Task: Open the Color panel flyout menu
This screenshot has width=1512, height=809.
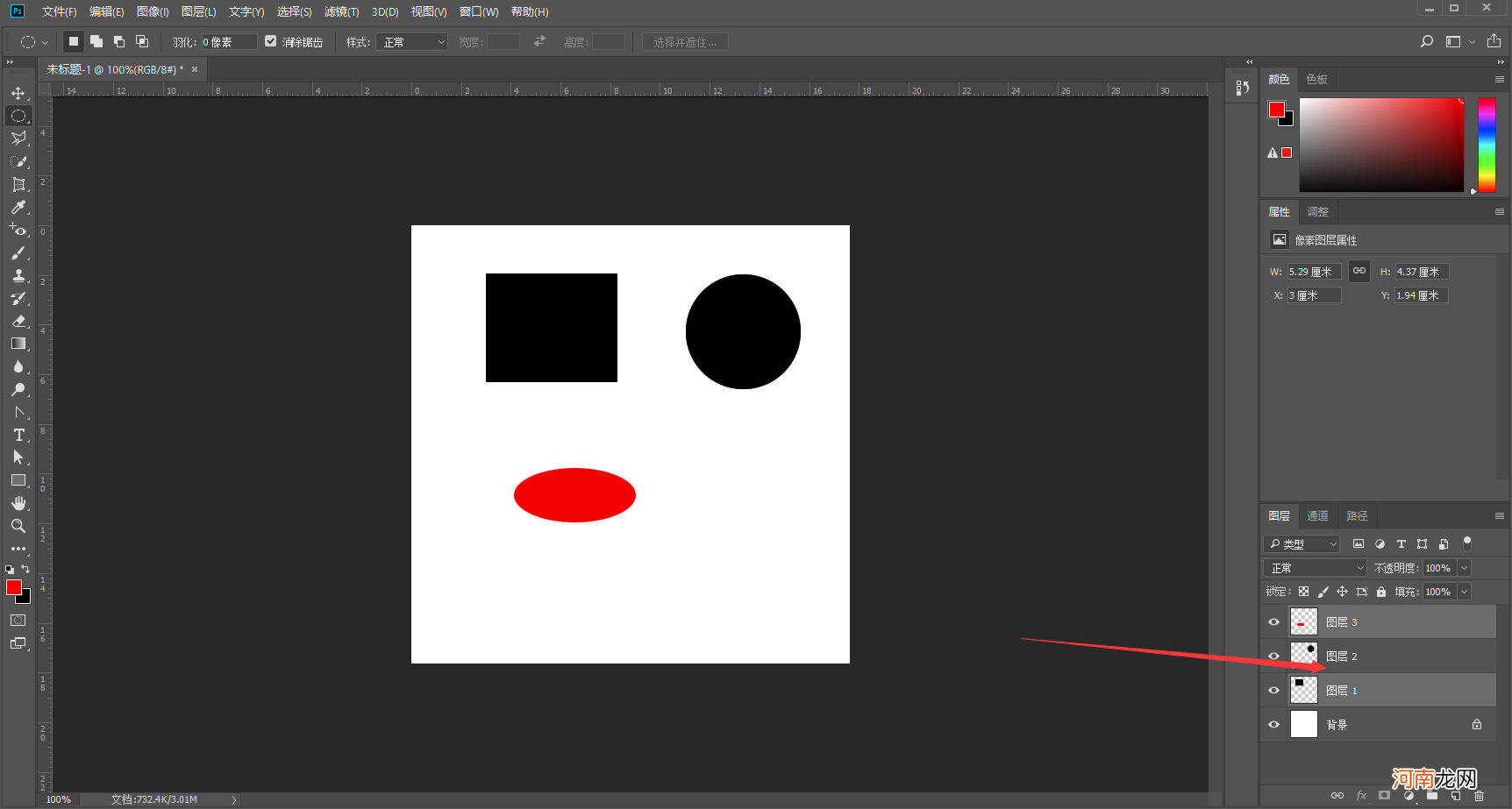Action: [1500, 79]
